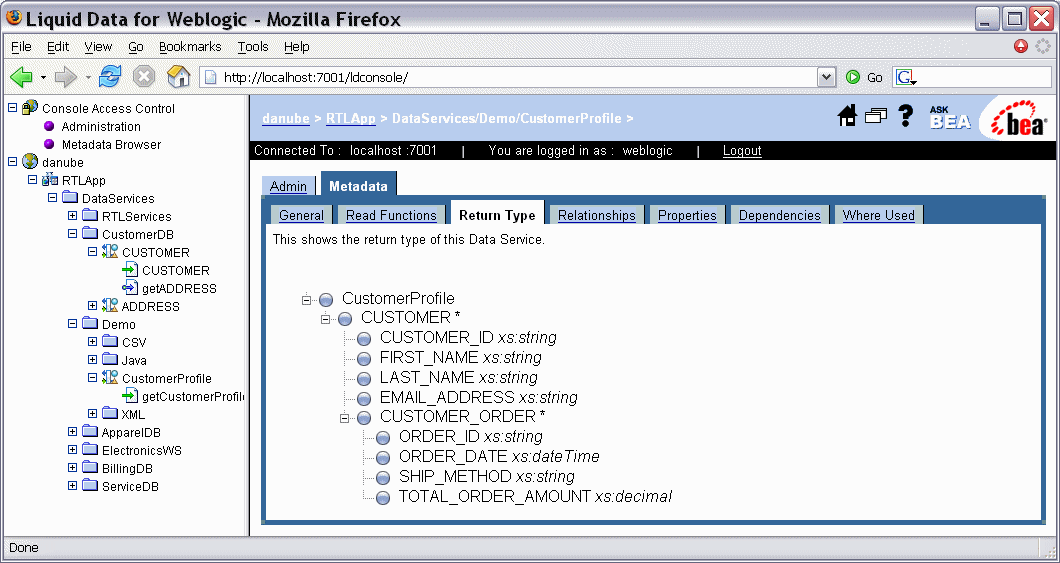This screenshot has height=563, width=1060.
Task: Click the green Go button icon
Action: coord(852,77)
